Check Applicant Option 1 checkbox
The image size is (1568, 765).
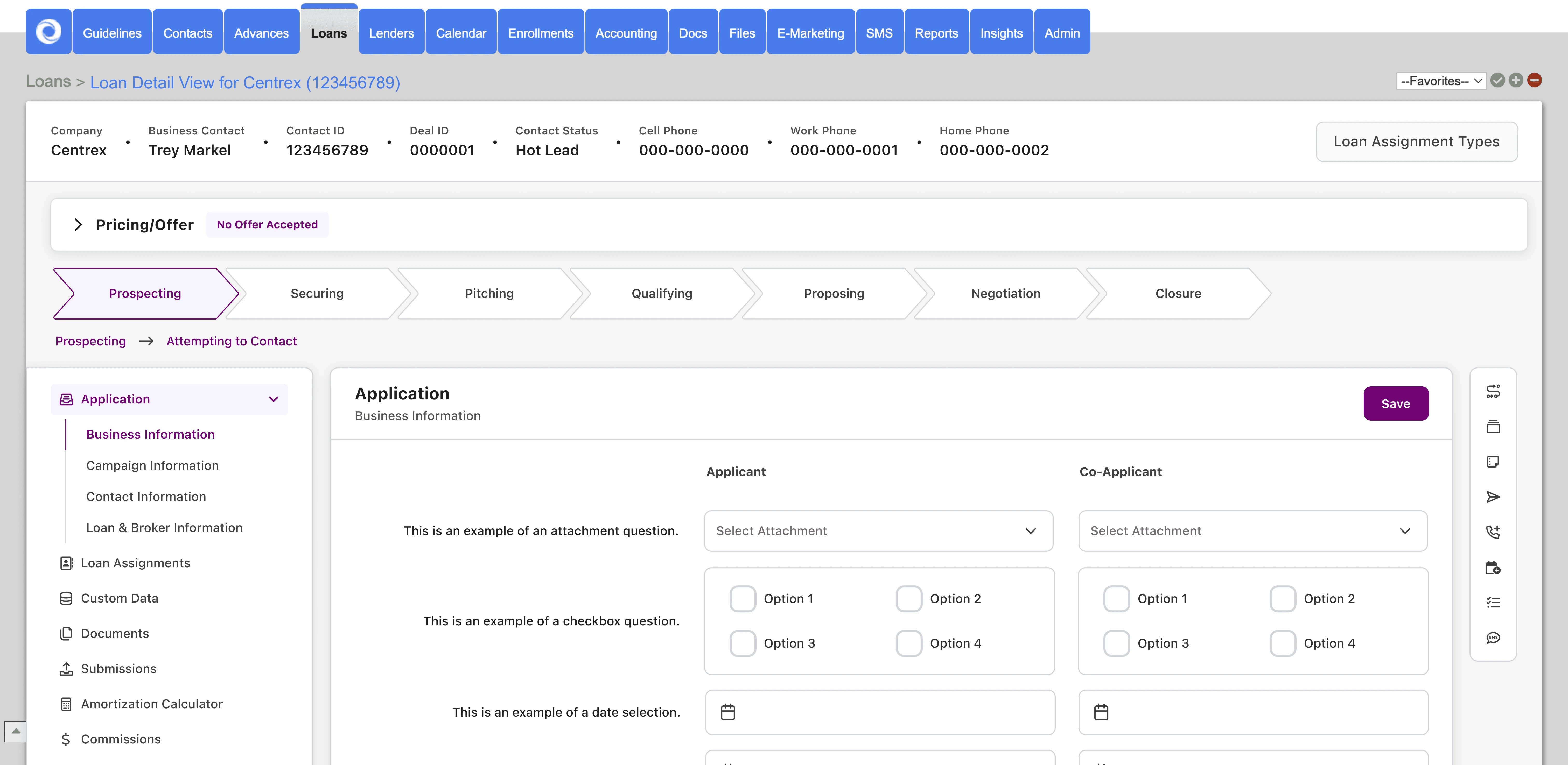point(743,599)
